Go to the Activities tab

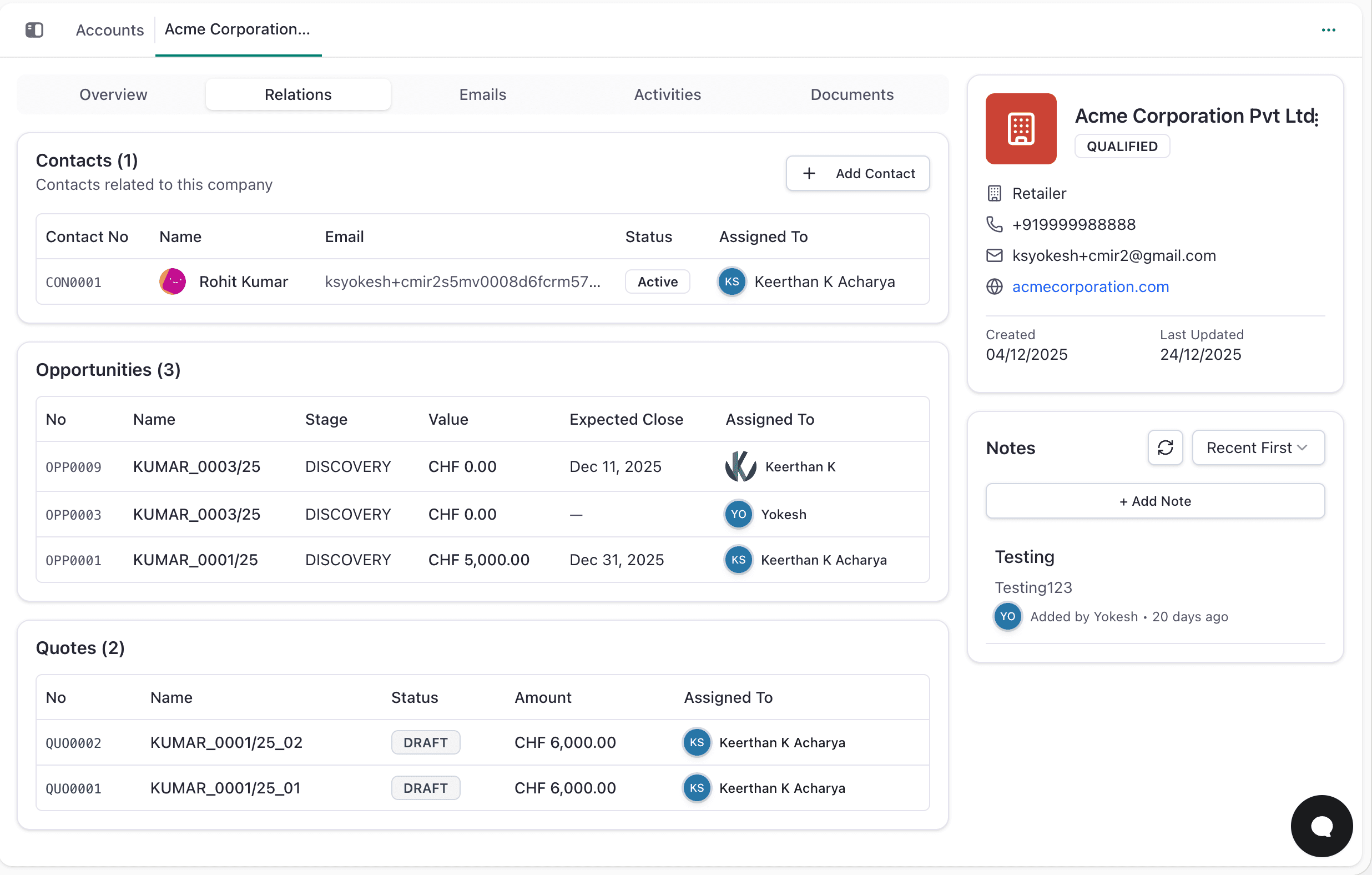tap(667, 94)
